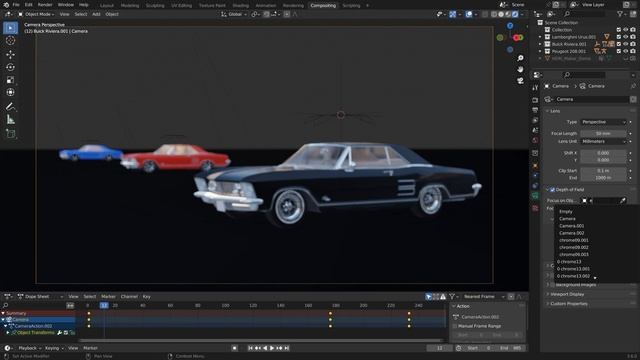Viewport: 640px width, 360px height.
Task: Open the View Layer properties tab icon
Action: pos(535,120)
